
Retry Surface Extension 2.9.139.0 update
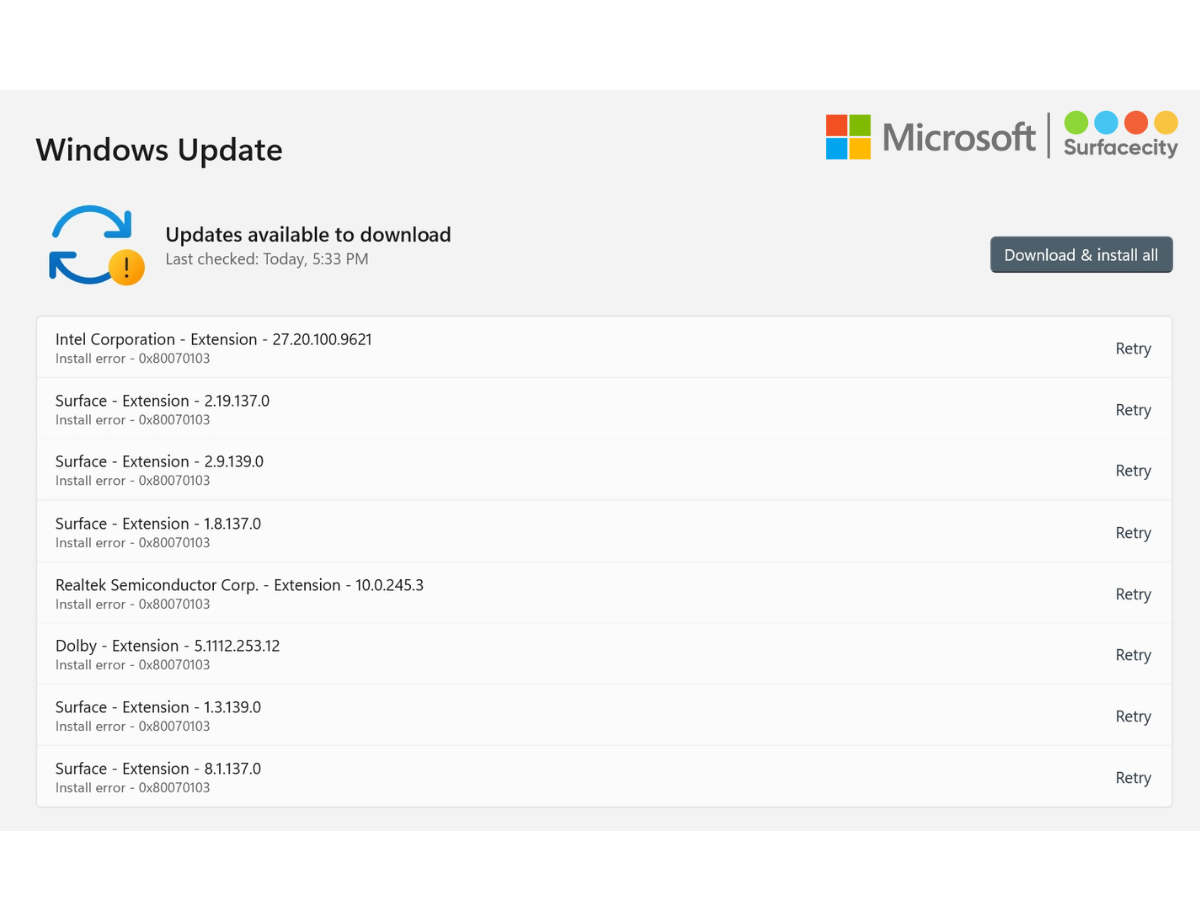[x=1133, y=471]
